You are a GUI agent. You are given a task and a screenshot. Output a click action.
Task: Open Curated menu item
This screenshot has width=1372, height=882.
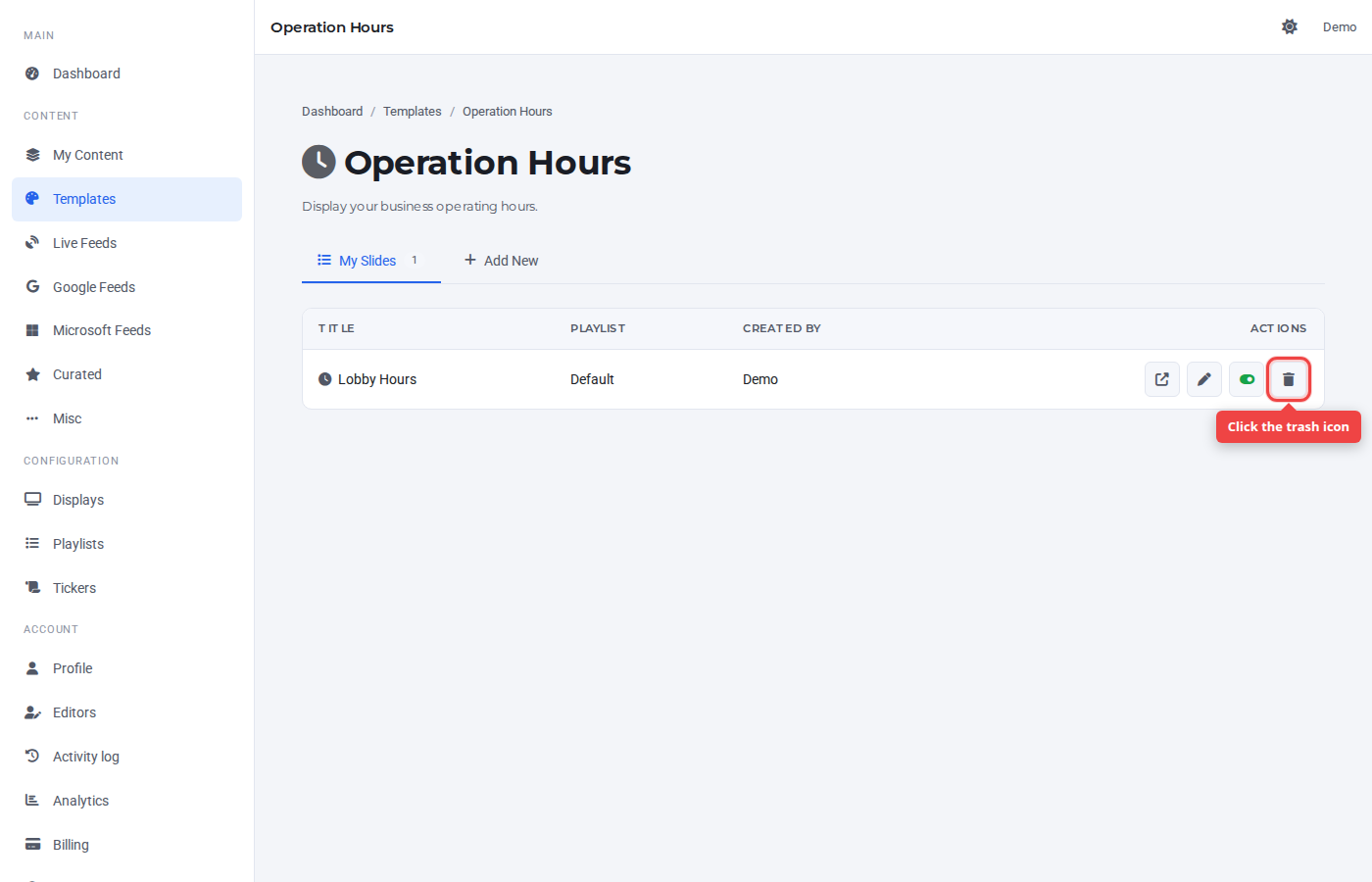click(x=126, y=374)
